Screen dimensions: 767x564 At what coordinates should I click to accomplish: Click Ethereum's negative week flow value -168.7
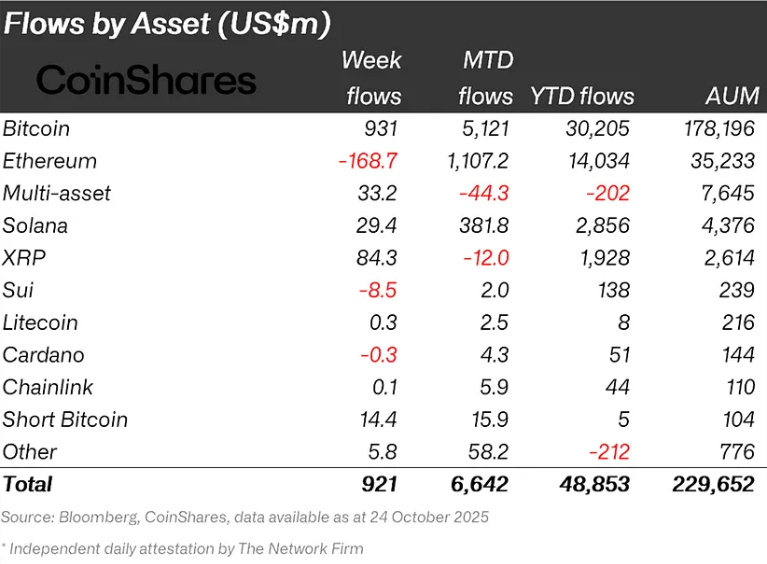pos(370,161)
